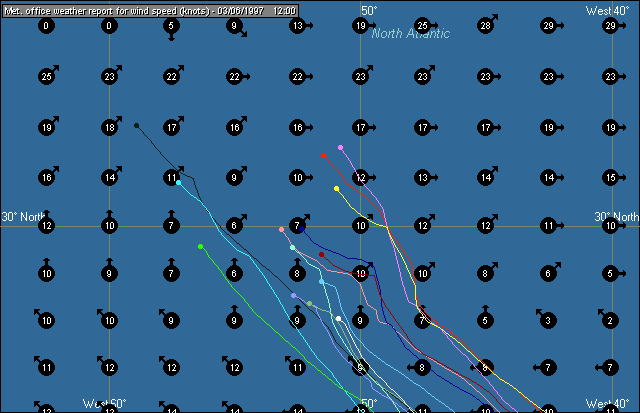Select the light sky-blue yacht dot
640x413 pixels.
coord(322,282)
